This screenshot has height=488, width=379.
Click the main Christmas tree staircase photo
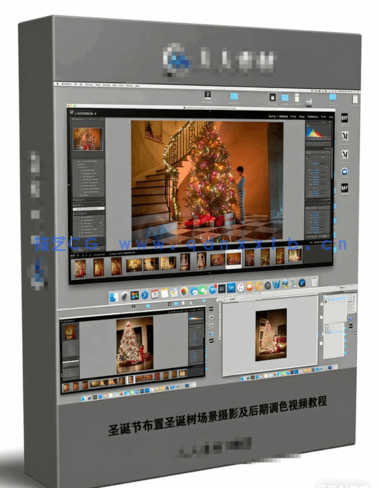(x=207, y=183)
